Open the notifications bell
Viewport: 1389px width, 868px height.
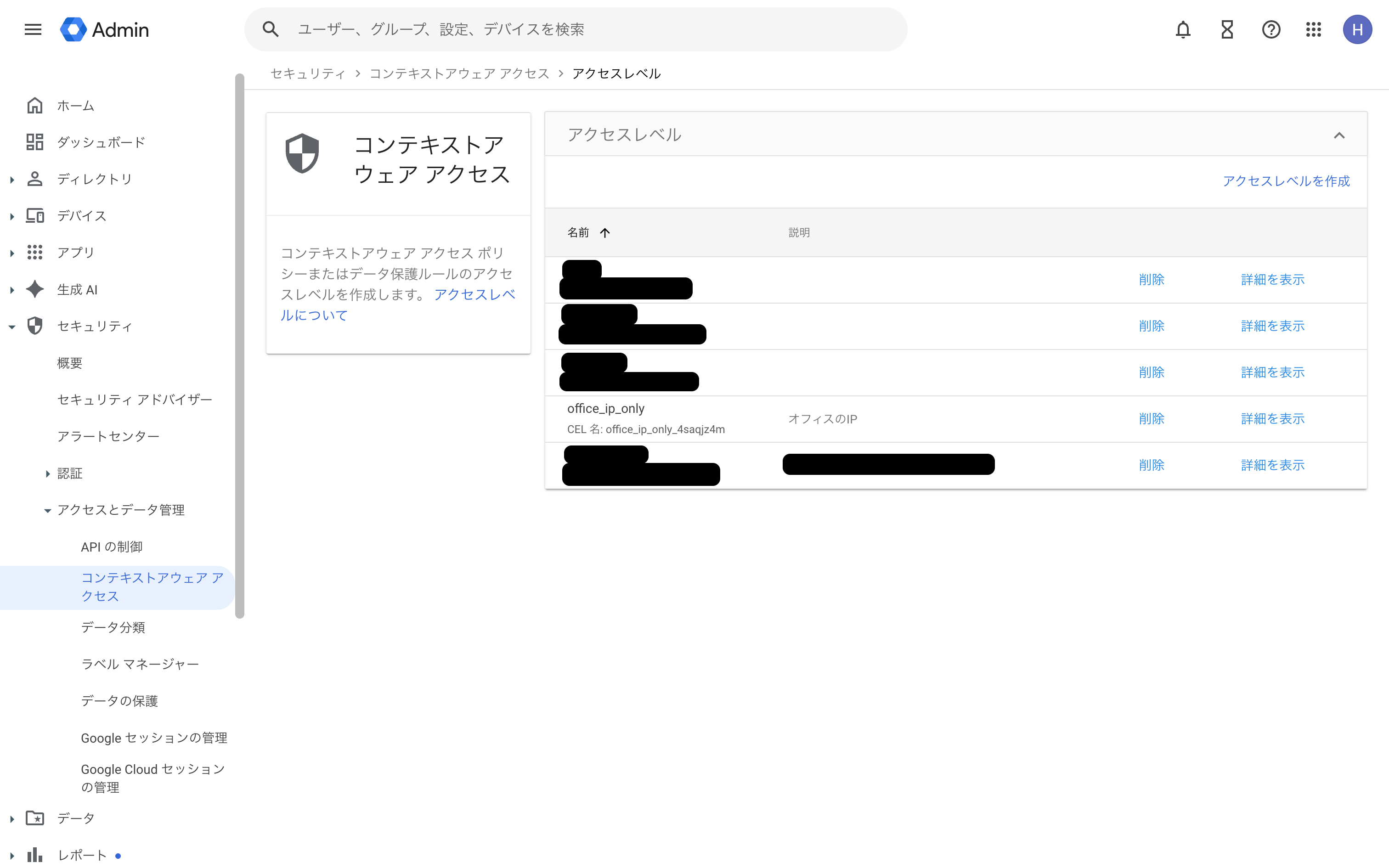tap(1183, 29)
